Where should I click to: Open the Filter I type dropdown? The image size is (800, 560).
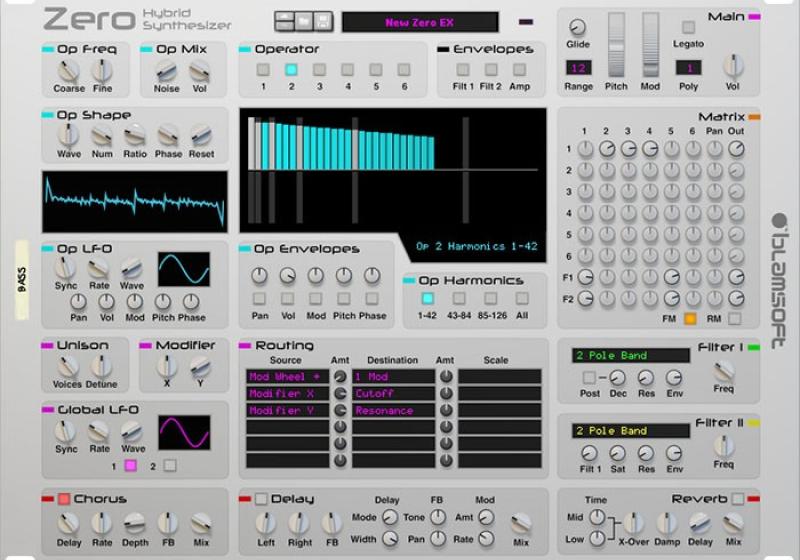coord(630,355)
